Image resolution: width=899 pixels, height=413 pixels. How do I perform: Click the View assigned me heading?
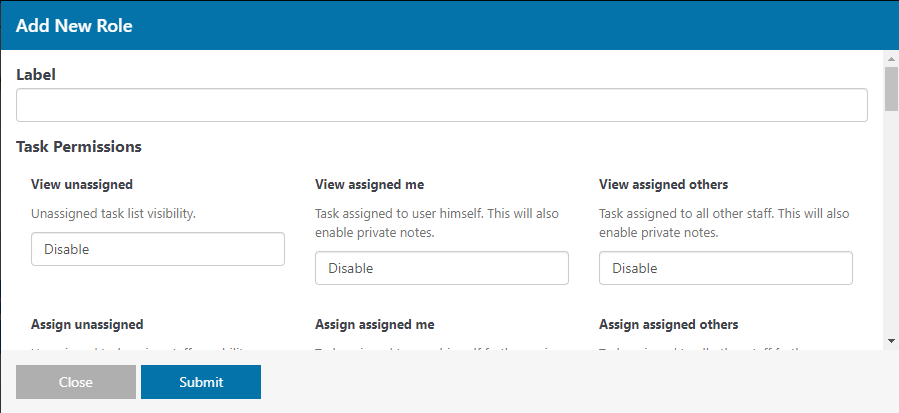pos(369,184)
